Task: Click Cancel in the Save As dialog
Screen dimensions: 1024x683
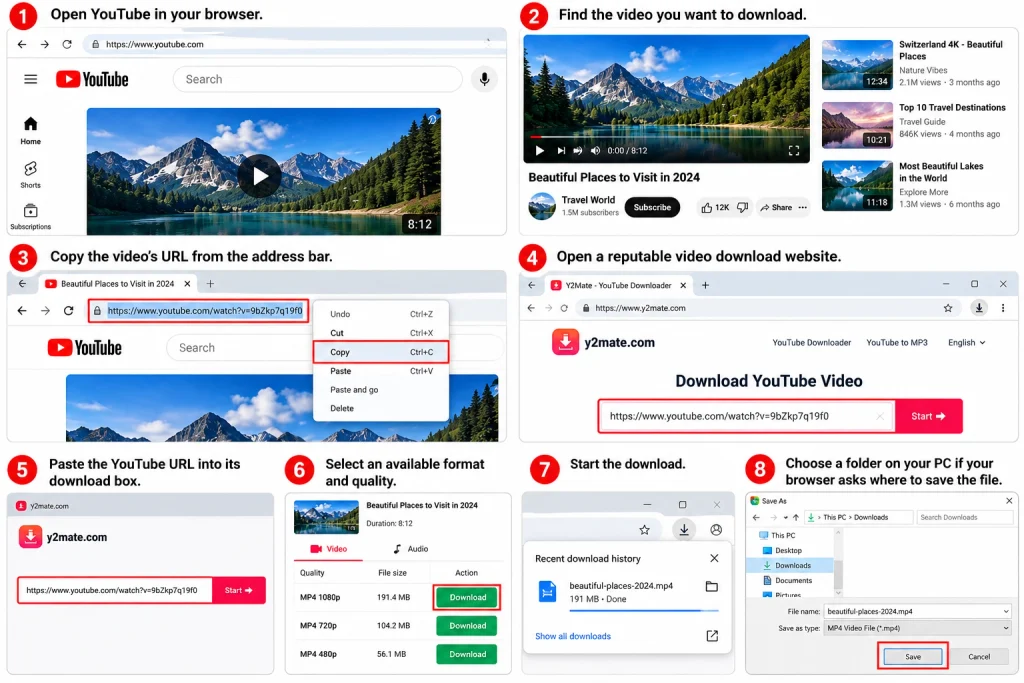Action: pos(979,657)
